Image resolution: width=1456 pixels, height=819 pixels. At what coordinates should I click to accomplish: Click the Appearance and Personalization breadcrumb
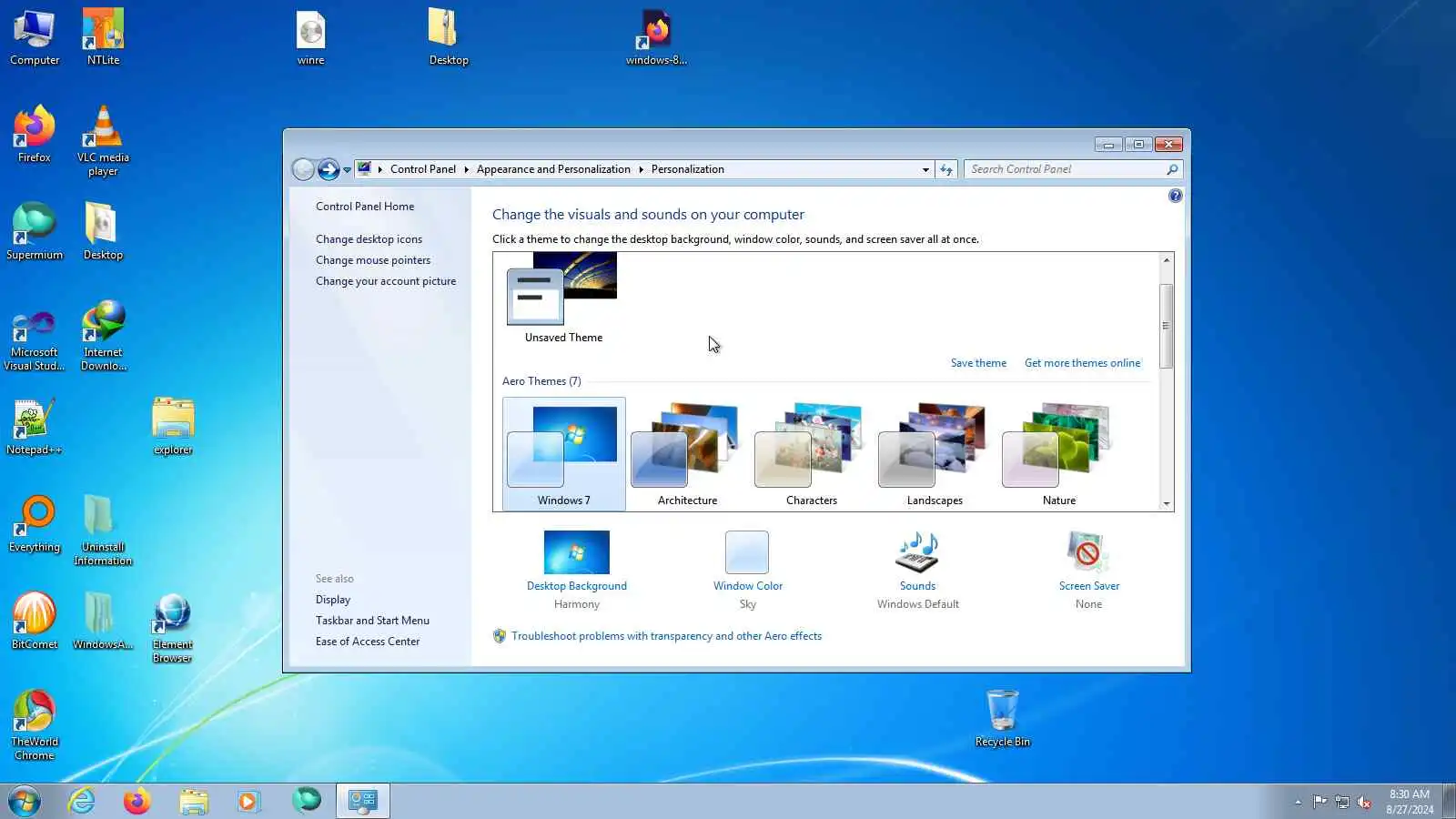click(x=553, y=169)
